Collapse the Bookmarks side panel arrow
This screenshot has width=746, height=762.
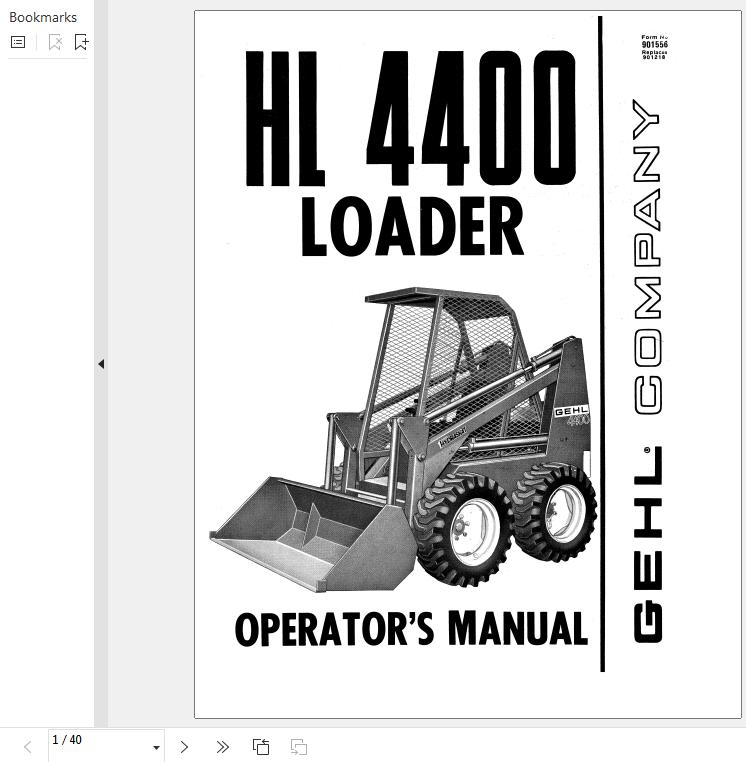[x=101, y=364]
